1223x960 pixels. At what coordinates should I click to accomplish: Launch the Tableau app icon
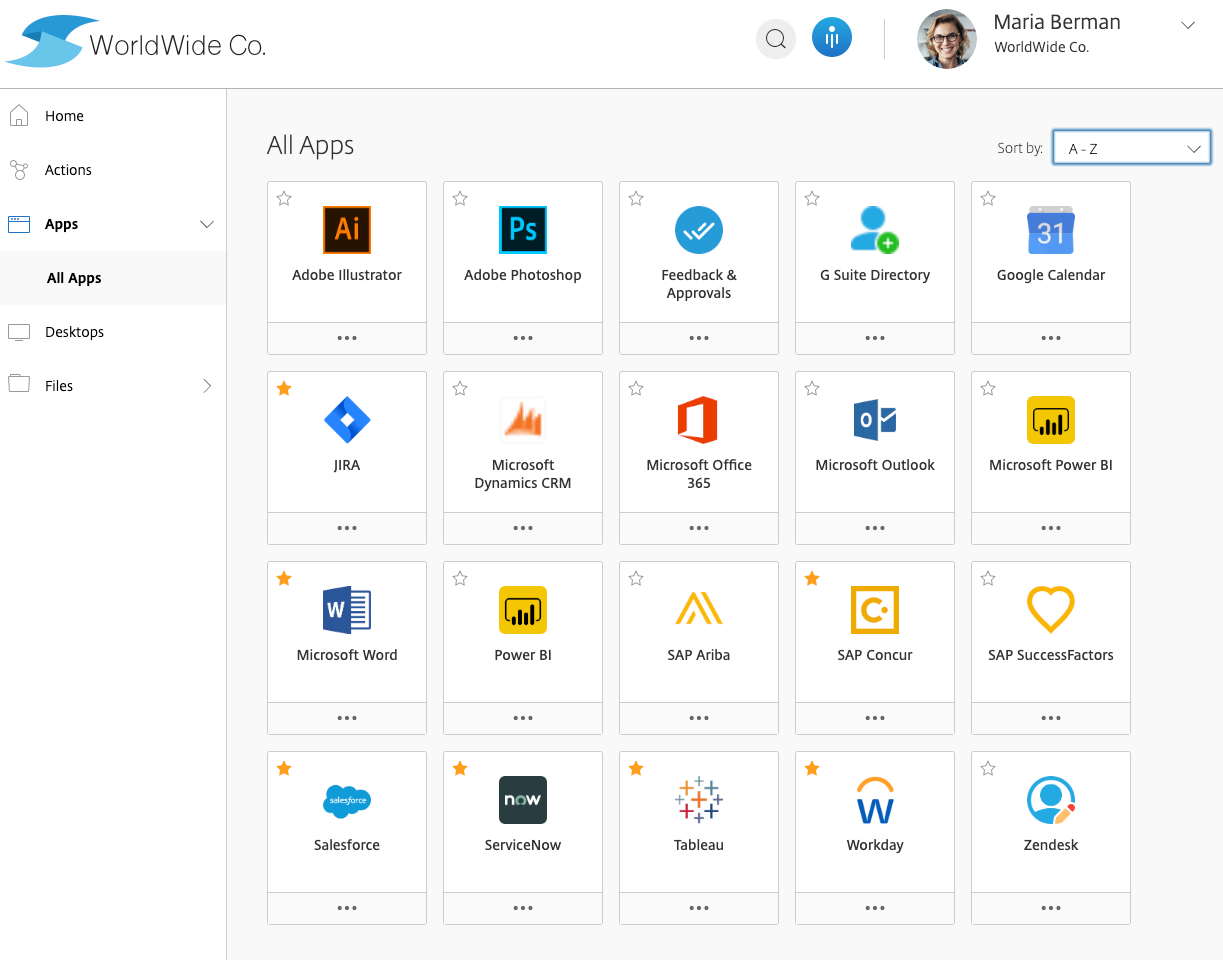699,800
